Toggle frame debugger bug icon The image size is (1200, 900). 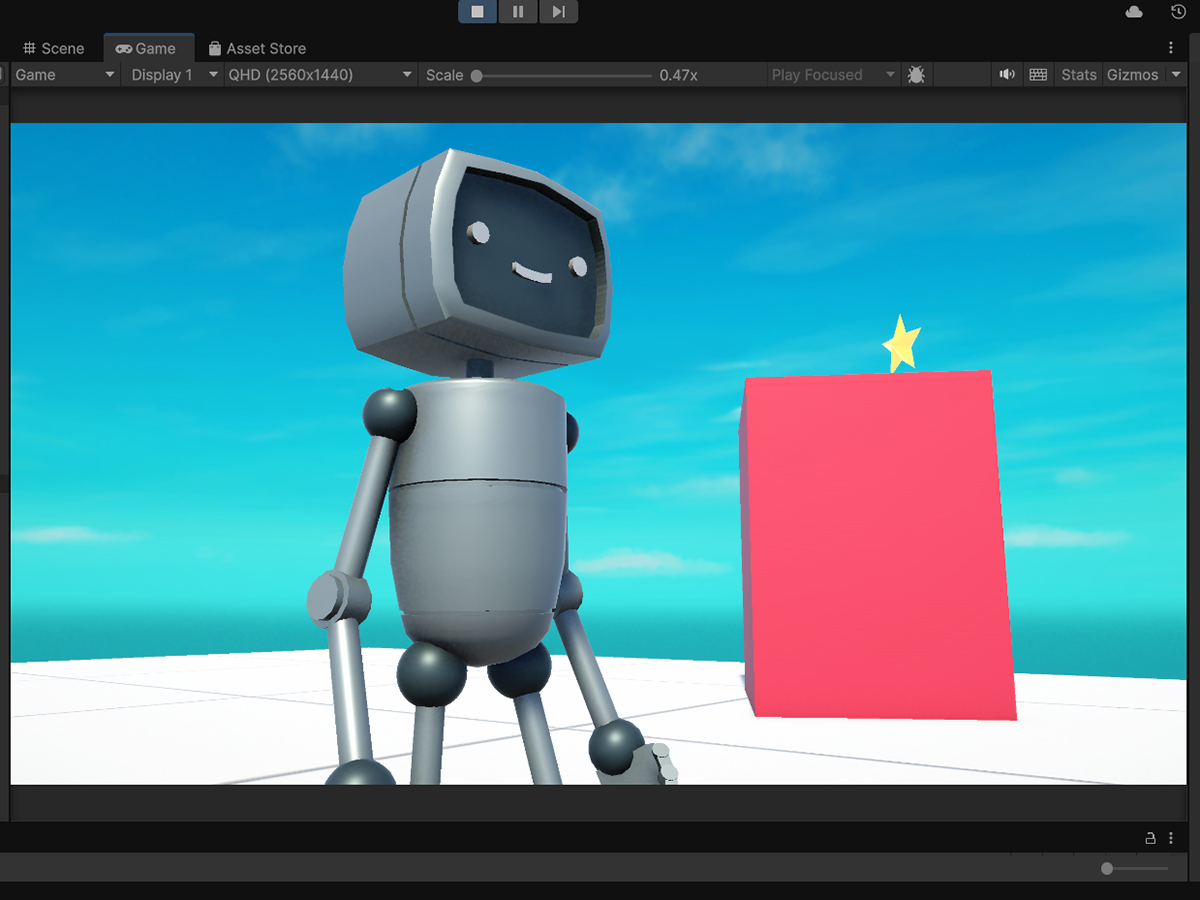915,75
